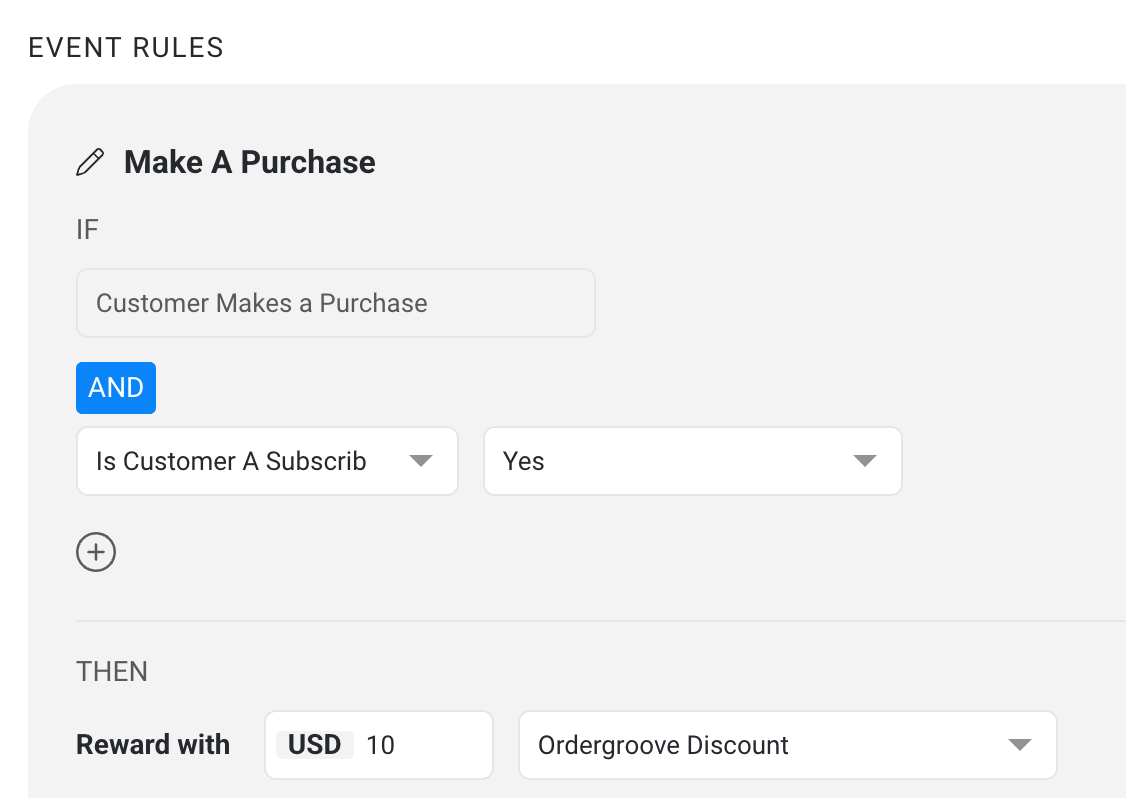
Task: Expand the Ordergroove Discount reward type dropdown
Action: click(788, 745)
